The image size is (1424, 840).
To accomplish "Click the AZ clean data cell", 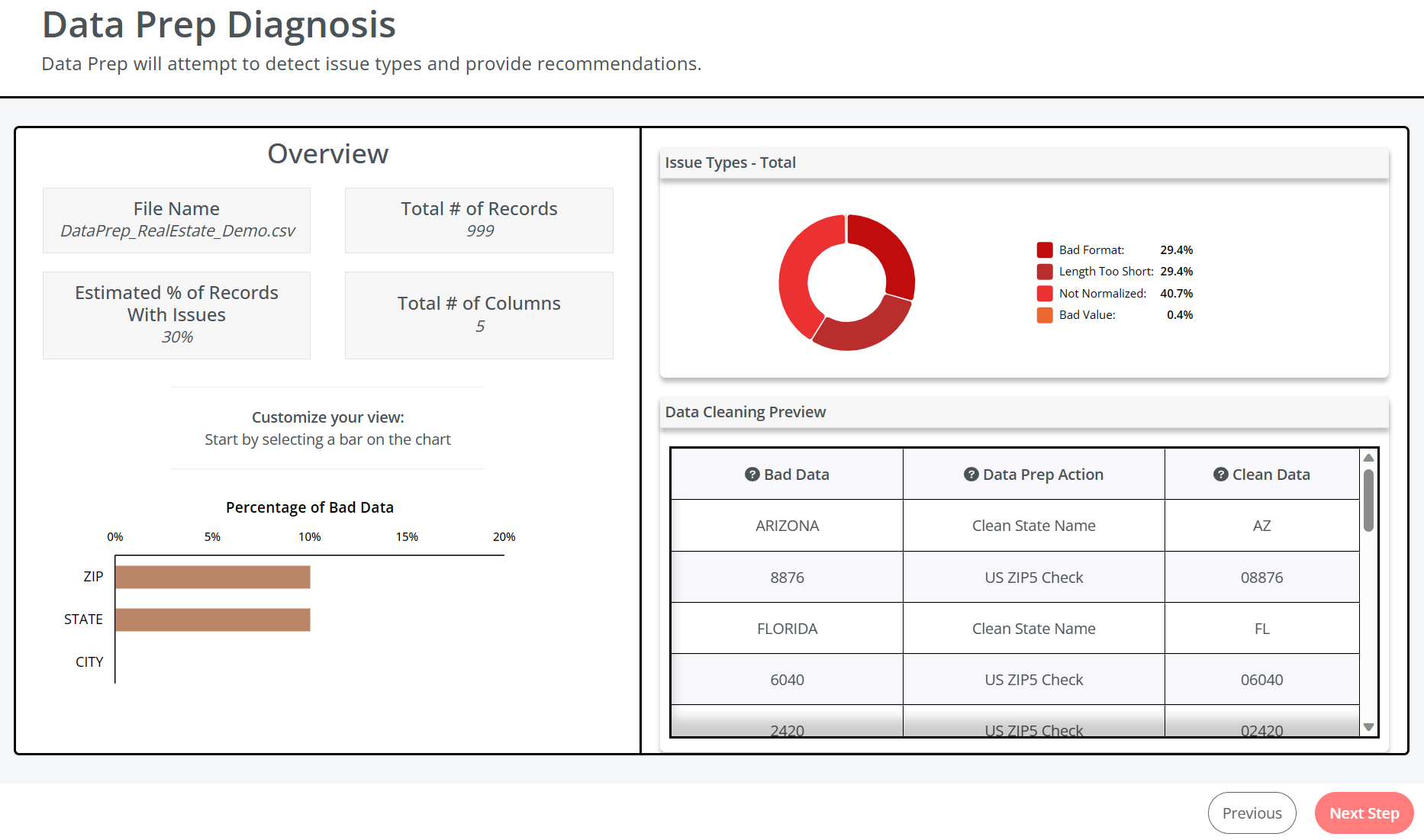I will 1262,526.
